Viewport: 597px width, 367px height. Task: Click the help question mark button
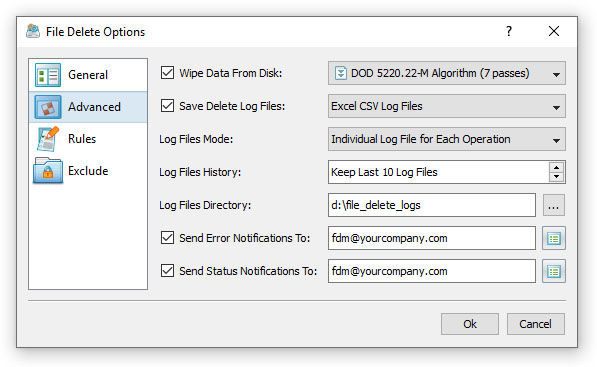point(509,31)
